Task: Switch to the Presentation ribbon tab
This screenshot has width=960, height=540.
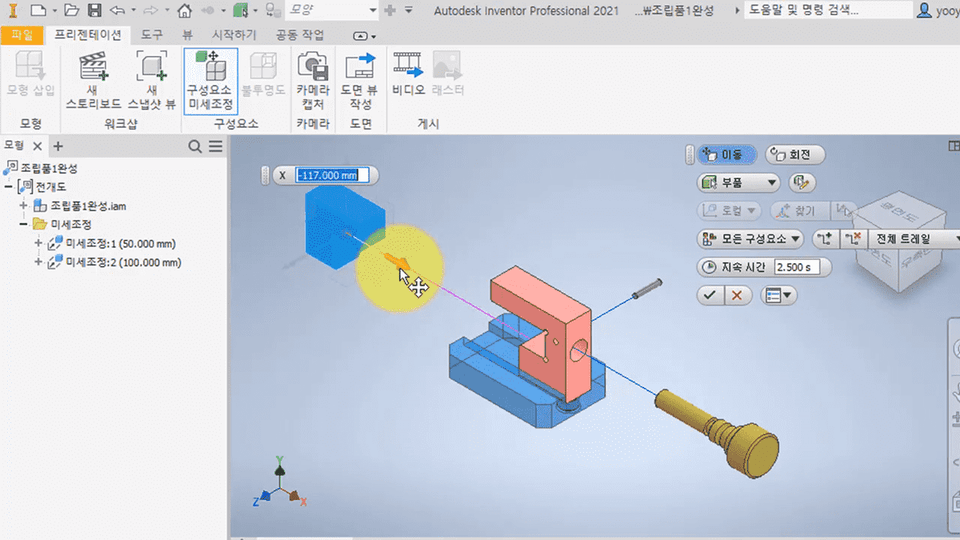Action: (88, 35)
